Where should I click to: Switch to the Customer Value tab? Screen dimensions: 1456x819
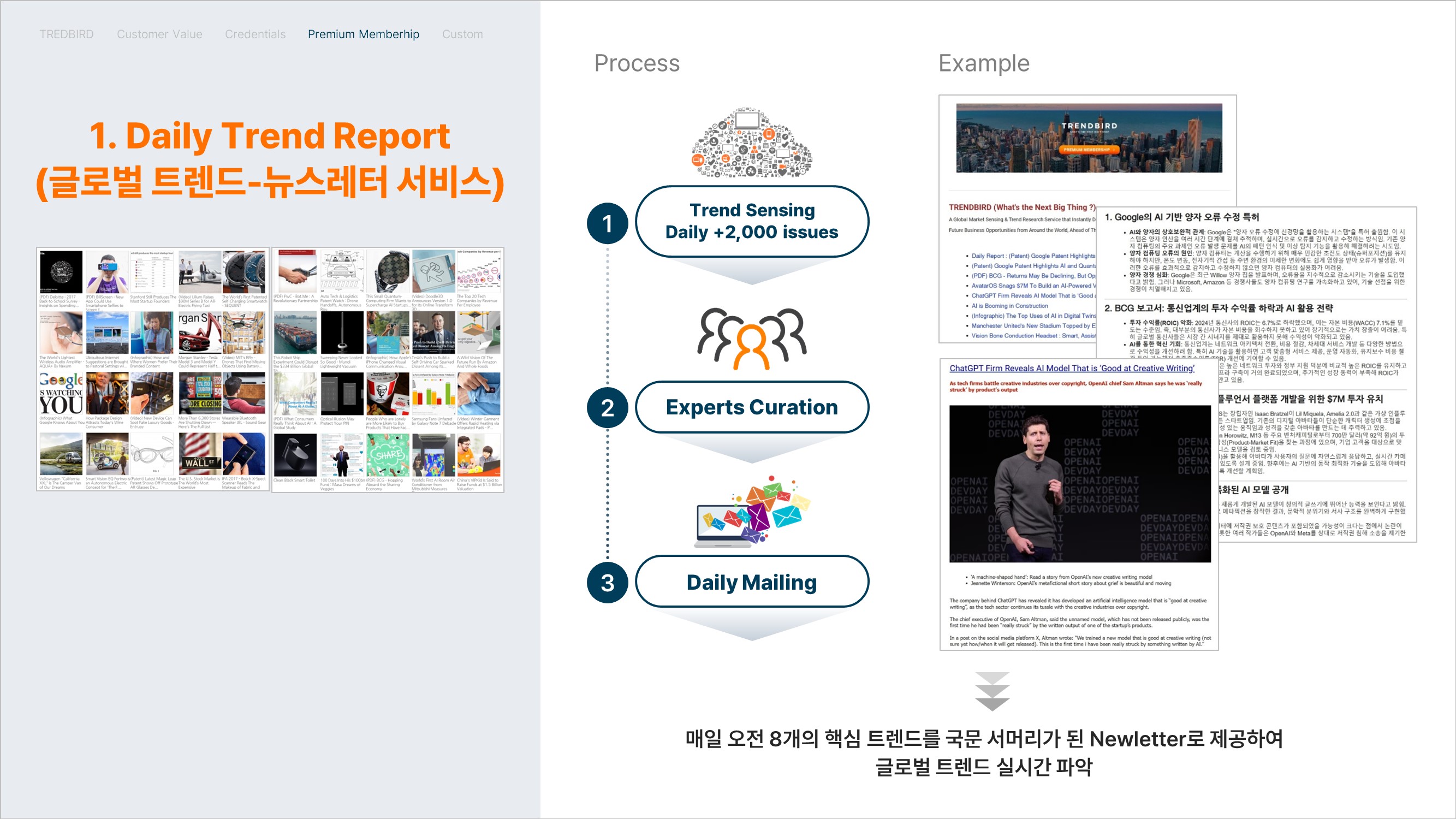point(159,34)
